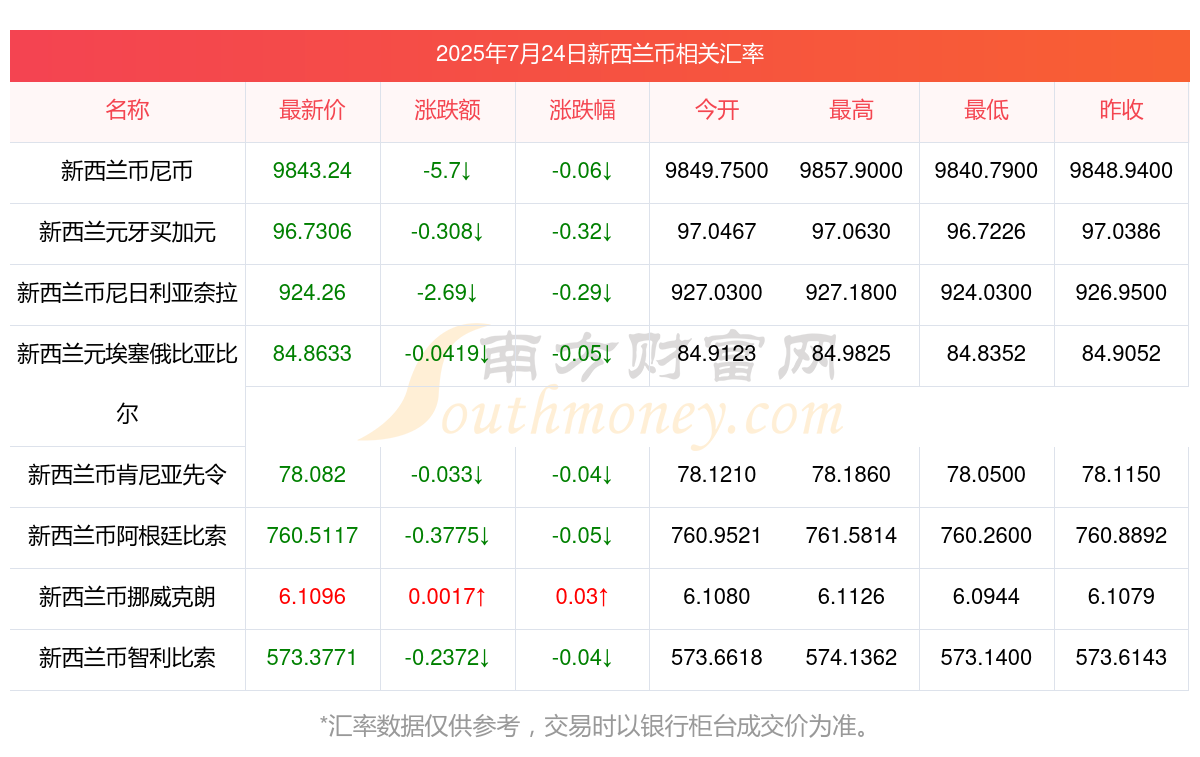Click highest value 927.1800

pos(851,293)
